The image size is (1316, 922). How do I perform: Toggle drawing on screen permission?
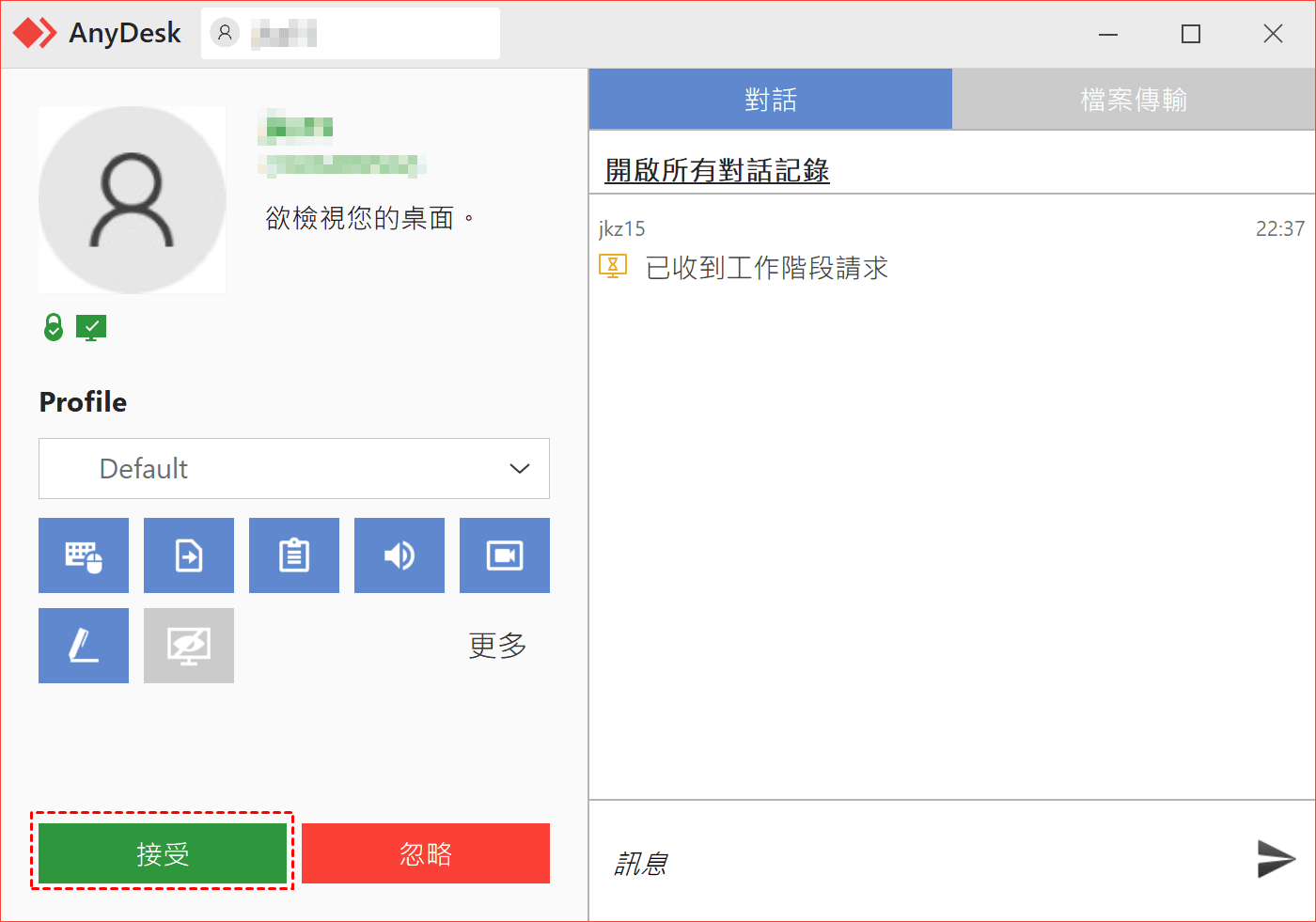point(84,646)
